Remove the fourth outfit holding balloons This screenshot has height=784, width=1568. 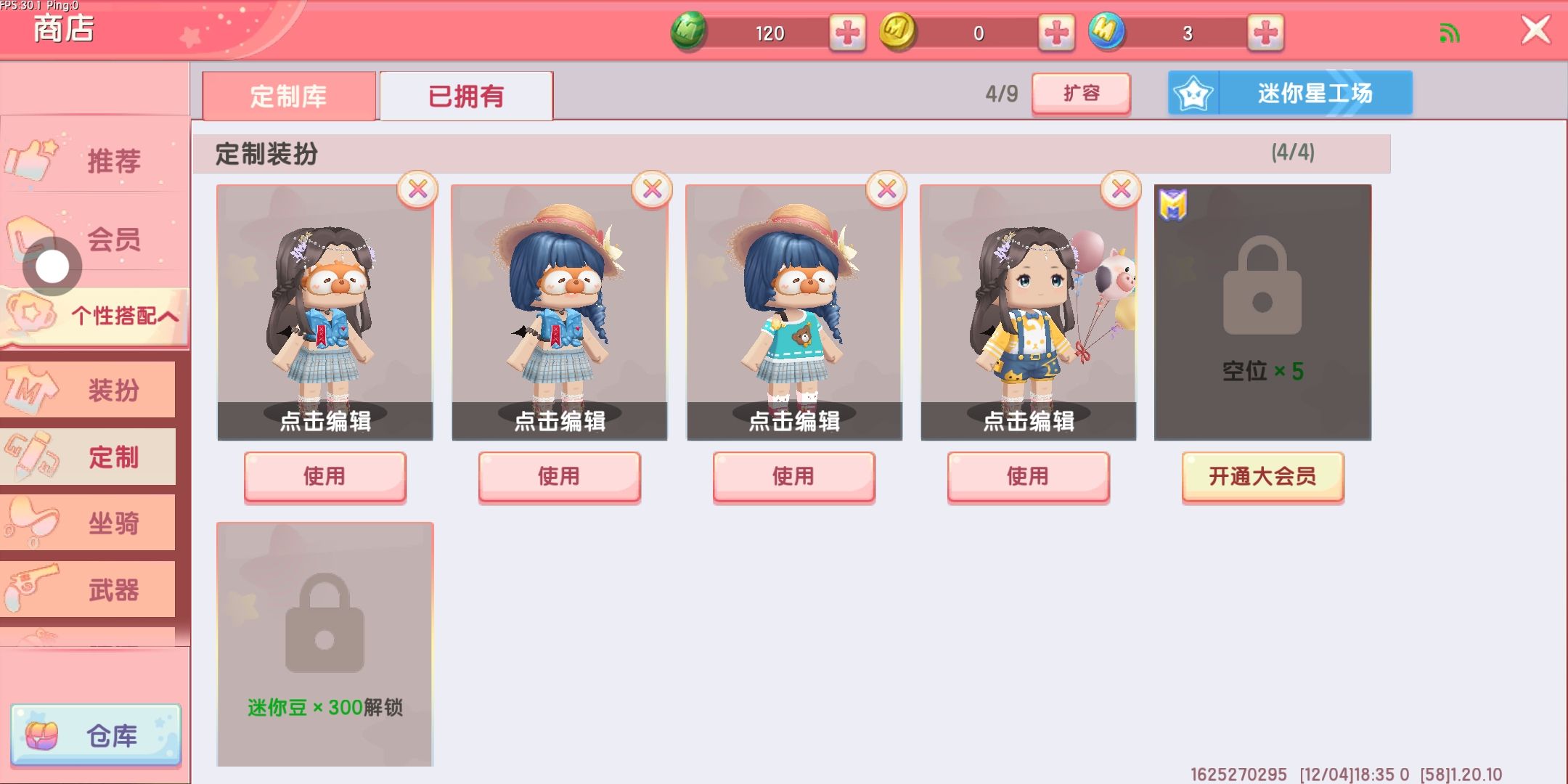(1121, 189)
